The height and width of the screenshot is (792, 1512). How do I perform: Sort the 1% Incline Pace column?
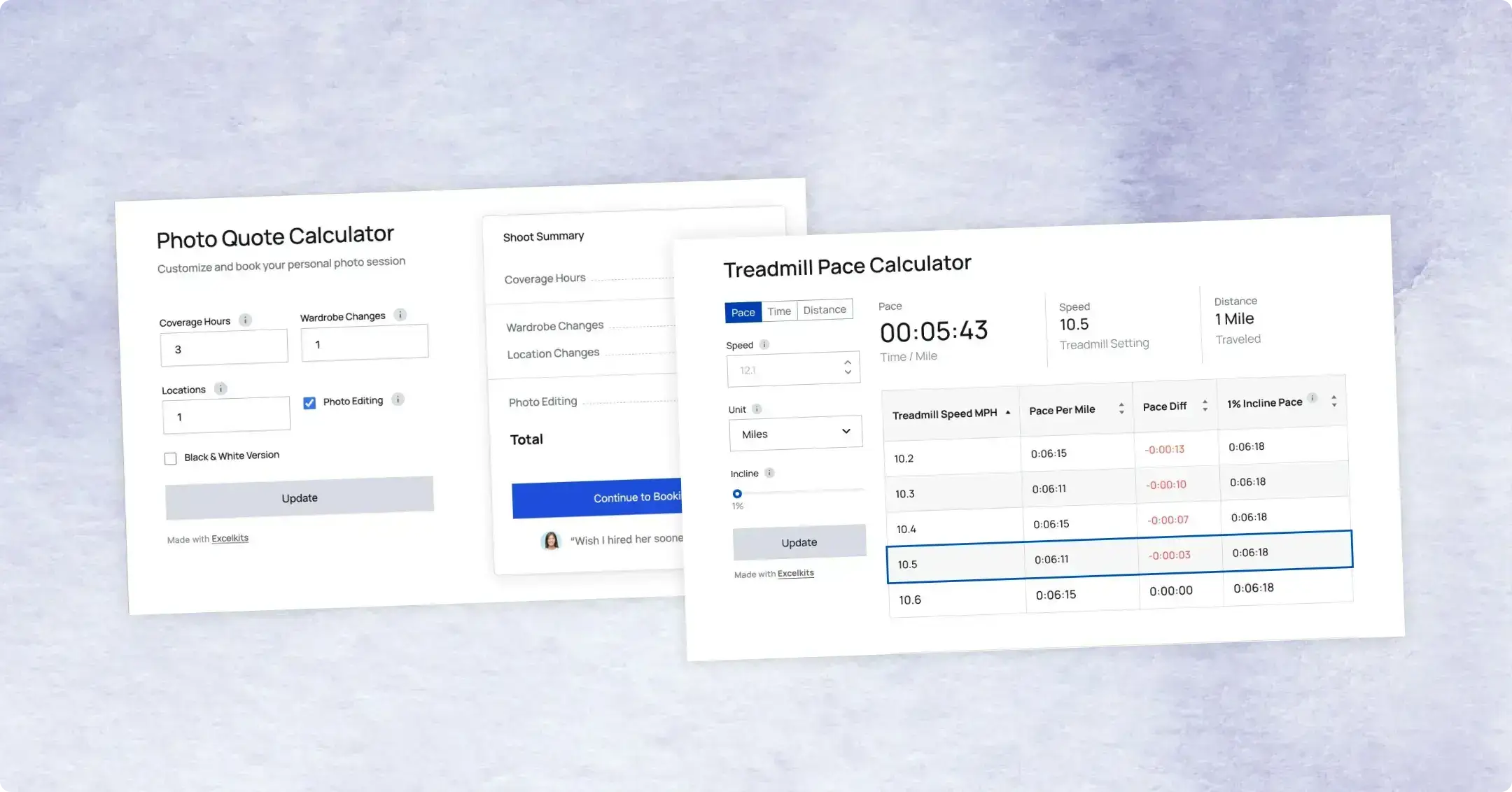click(1333, 400)
